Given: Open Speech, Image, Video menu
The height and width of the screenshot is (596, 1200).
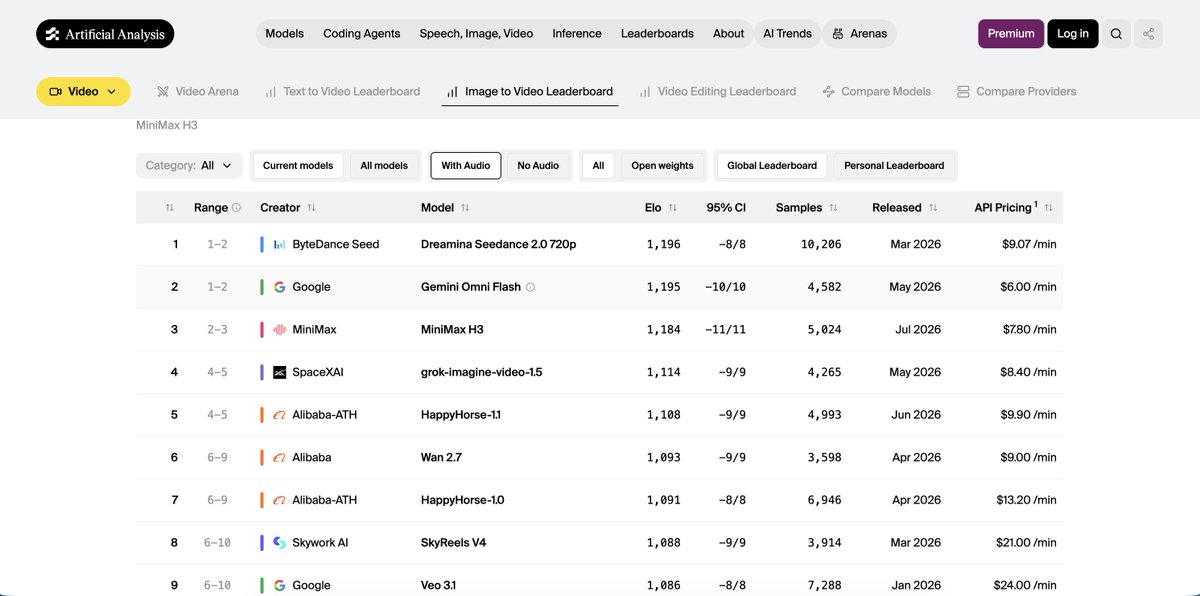Looking at the screenshot, I should pyautogui.click(x=476, y=34).
